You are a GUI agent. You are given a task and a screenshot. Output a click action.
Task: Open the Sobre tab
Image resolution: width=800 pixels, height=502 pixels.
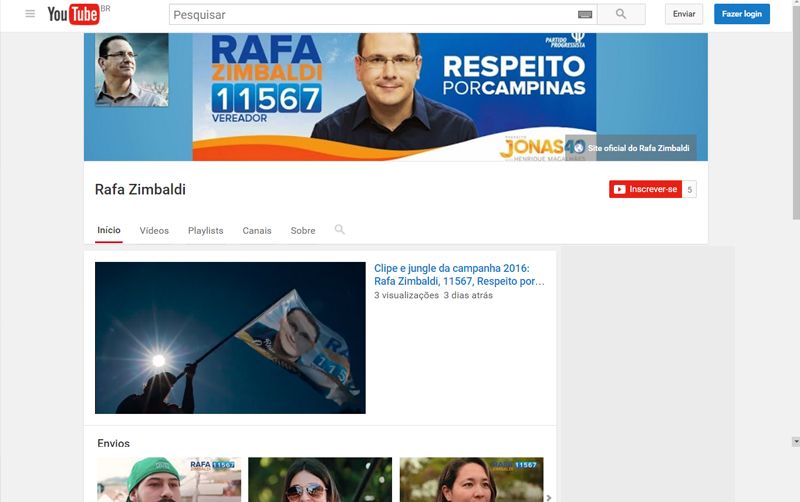pyautogui.click(x=303, y=231)
